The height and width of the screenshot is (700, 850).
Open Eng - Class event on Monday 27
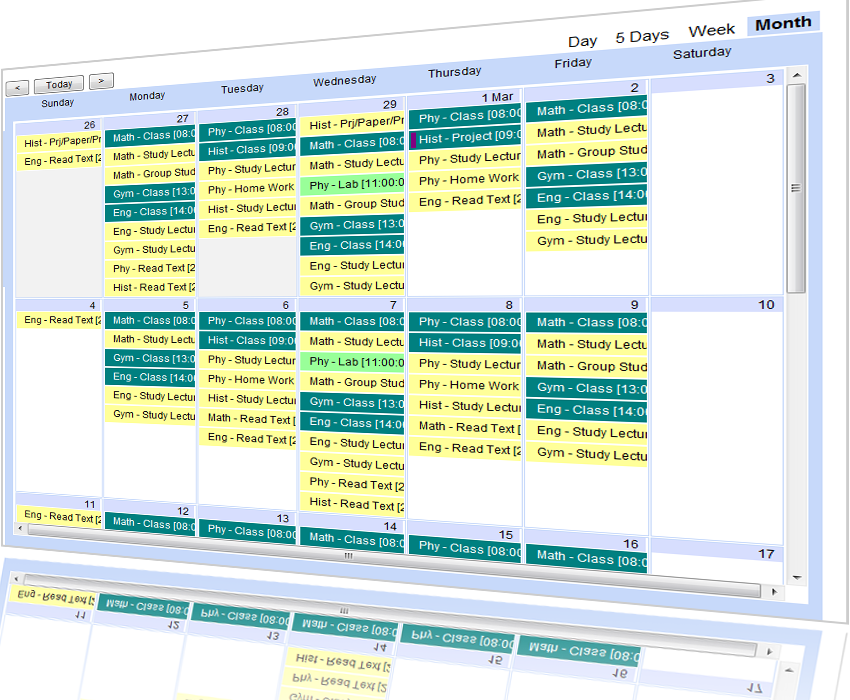[150, 211]
